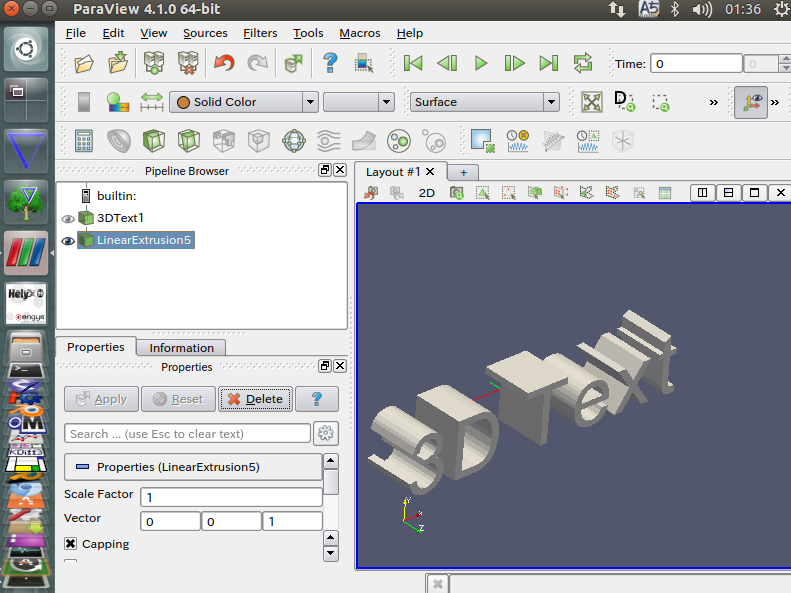Click the properties help question button
The width and height of the screenshot is (791, 593).
click(317, 399)
